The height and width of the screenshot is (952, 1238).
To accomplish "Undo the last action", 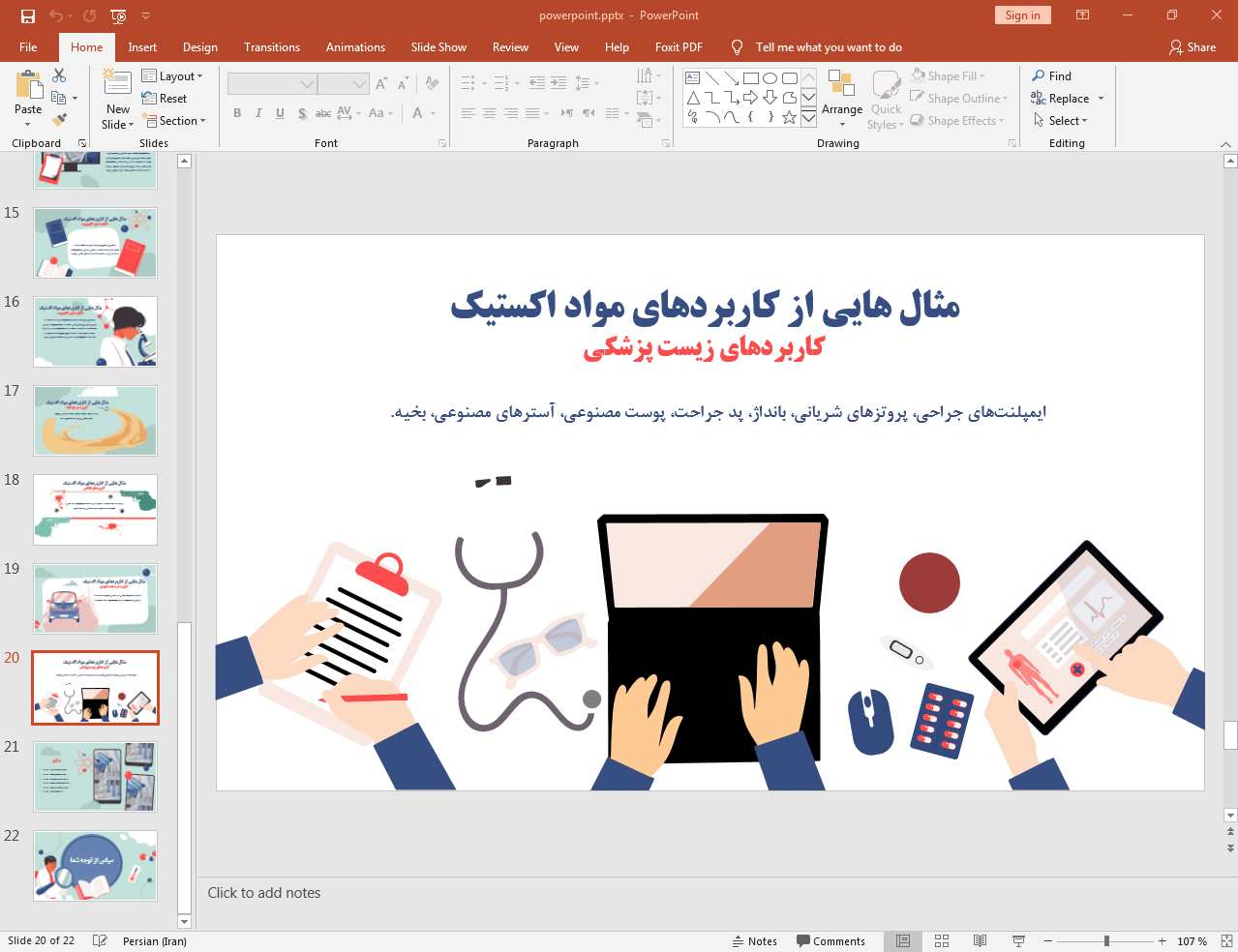I will click(x=56, y=15).
